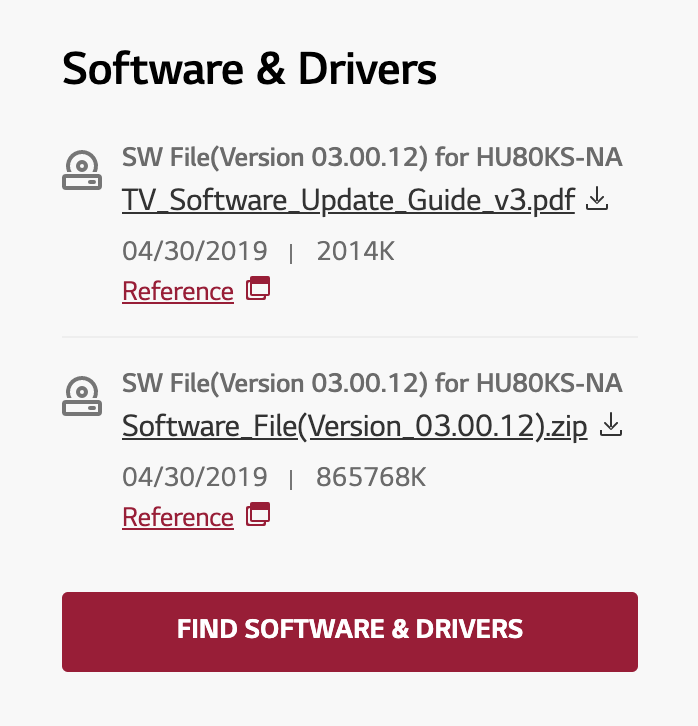
Task: Click popup window icon under 2014K entry
Action: coord(258,288)
